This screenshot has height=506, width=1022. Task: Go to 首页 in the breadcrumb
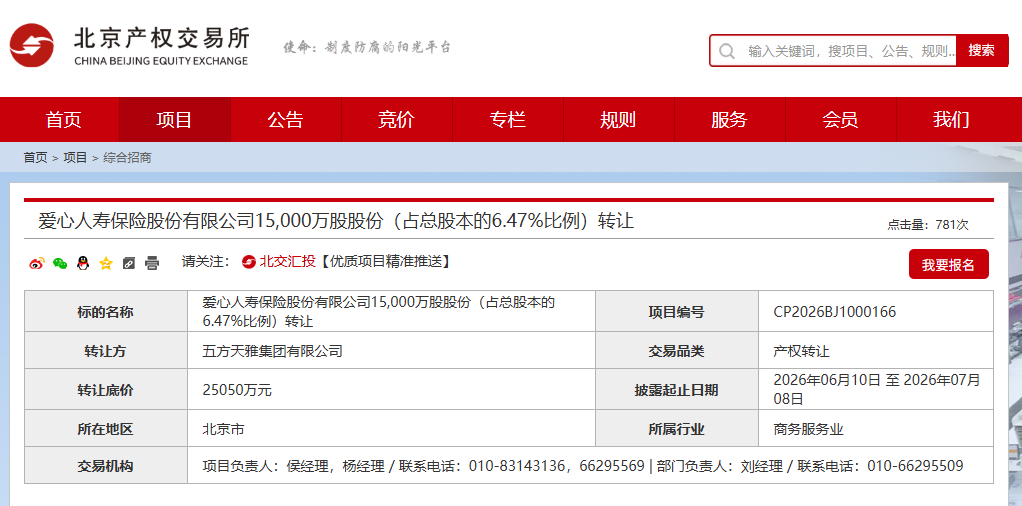pos(35,158)
